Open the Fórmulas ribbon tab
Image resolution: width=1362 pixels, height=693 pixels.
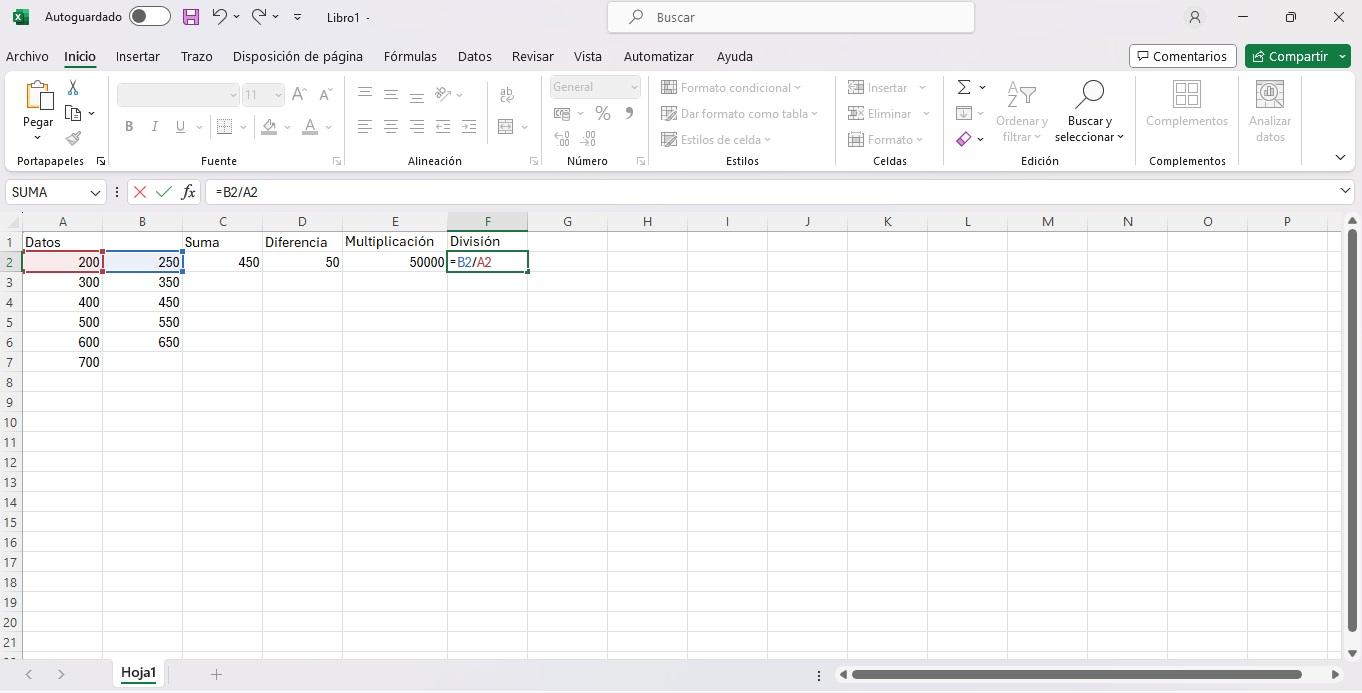pyautogui.click(x=410, y=56)
